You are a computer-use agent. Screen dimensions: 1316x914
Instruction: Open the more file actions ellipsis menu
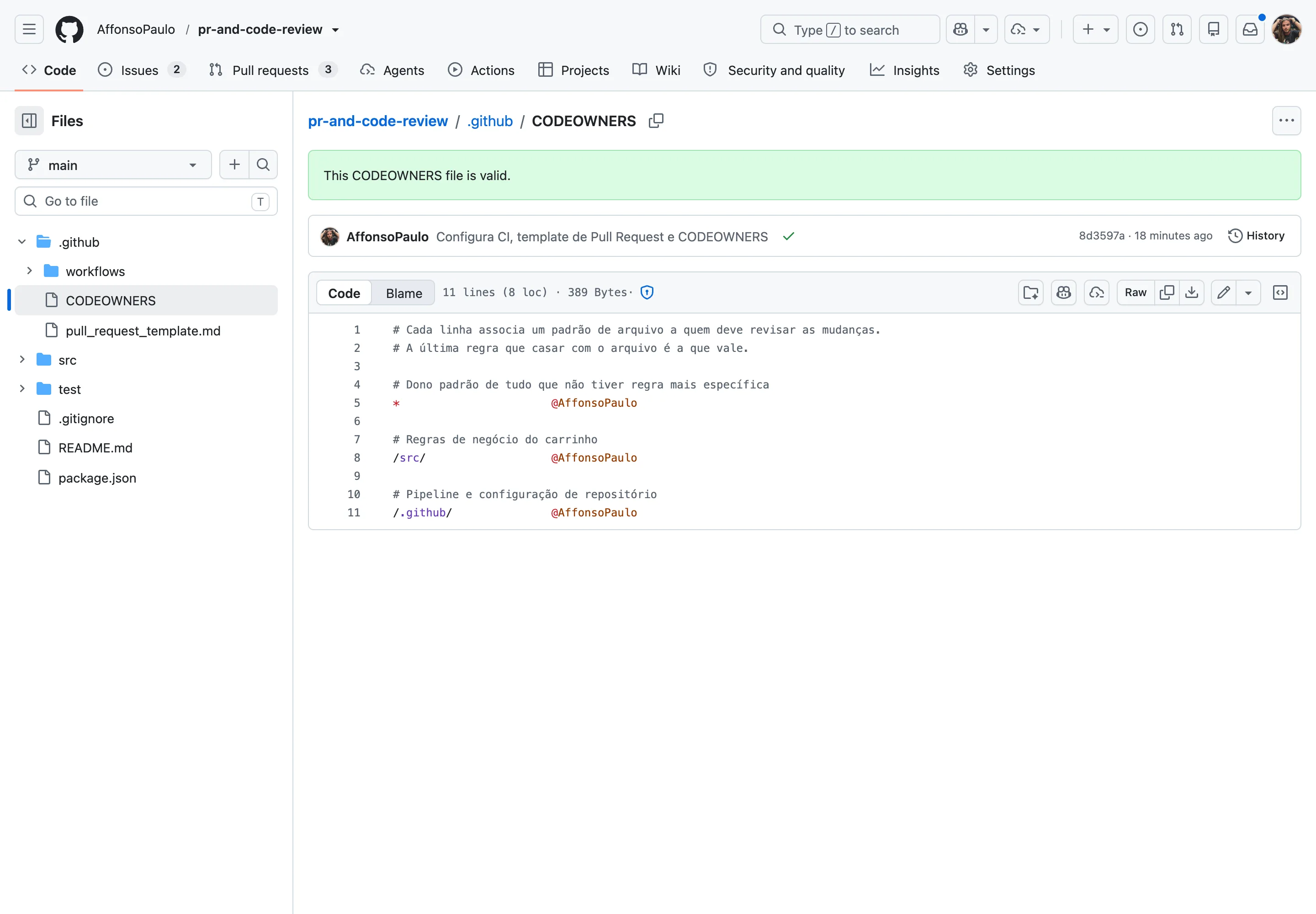pos(1286,121)
